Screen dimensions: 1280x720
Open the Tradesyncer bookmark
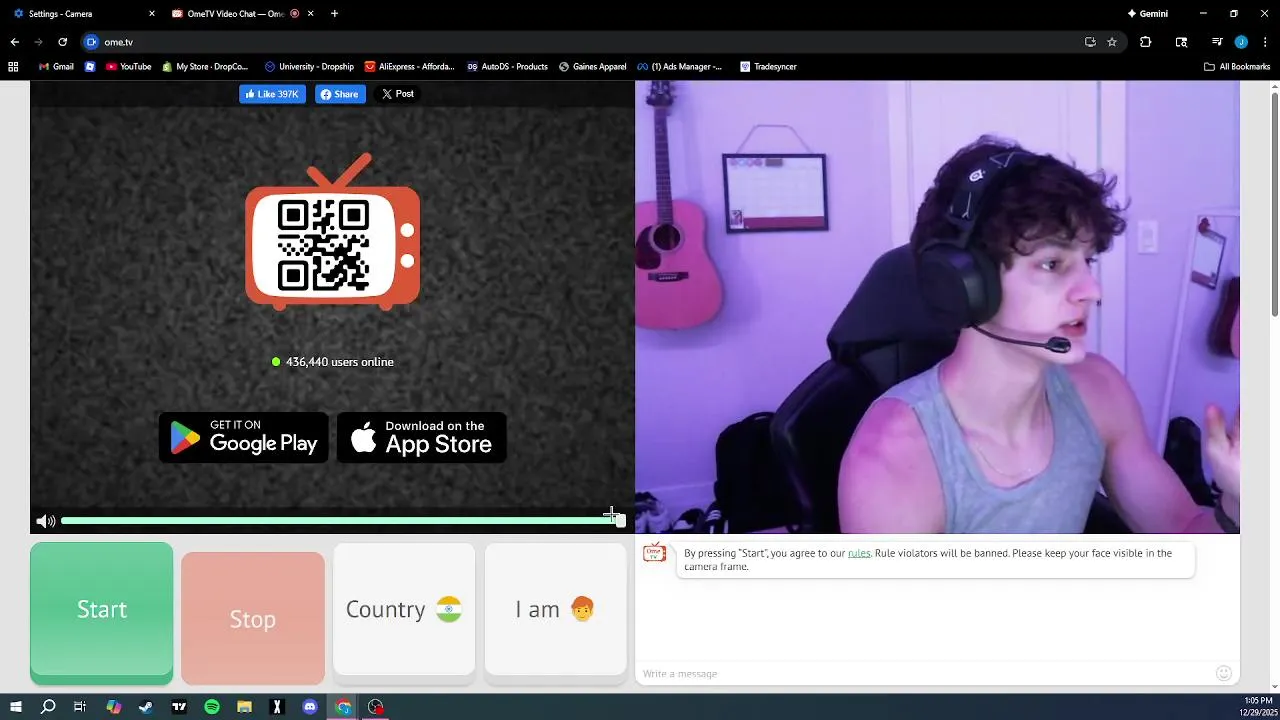[766, 67]
